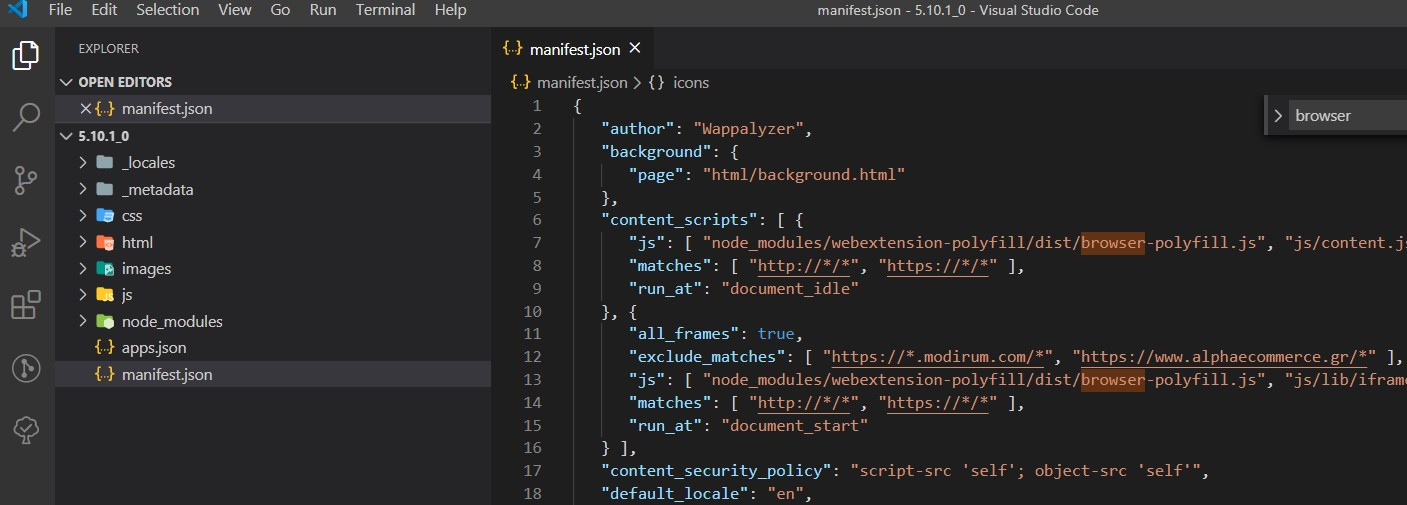The image size is (1407, 505).
Task: Expand the css folder chevron
Action: 83,215
